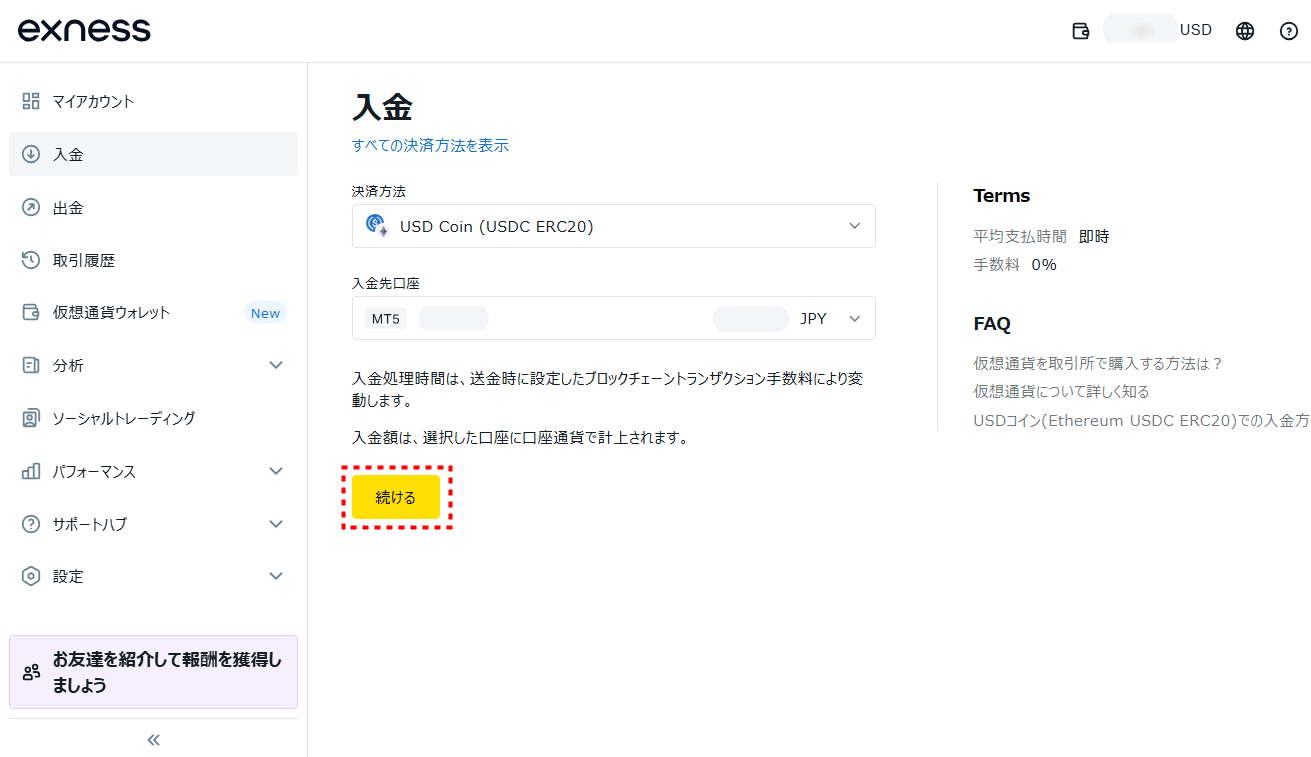Click the USDC coin icon
The height and width of the screenshot is (757, 1311).
point(377,225)
